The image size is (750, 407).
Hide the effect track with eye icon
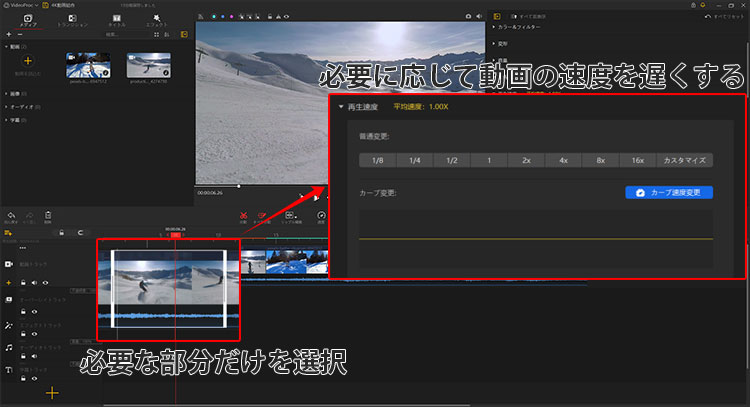click(34, 334)
